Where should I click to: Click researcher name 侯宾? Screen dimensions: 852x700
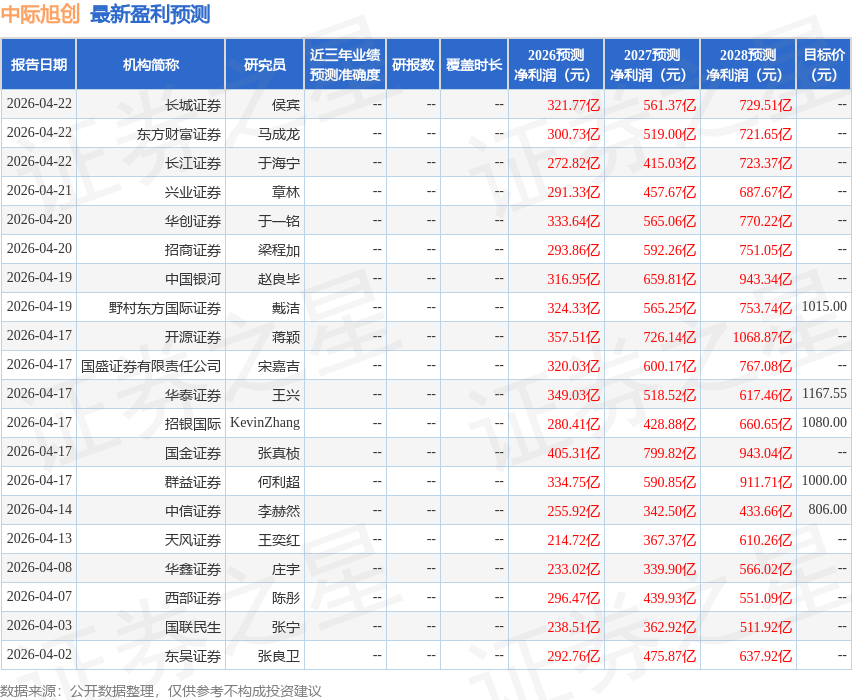click(x=286, y=105)
